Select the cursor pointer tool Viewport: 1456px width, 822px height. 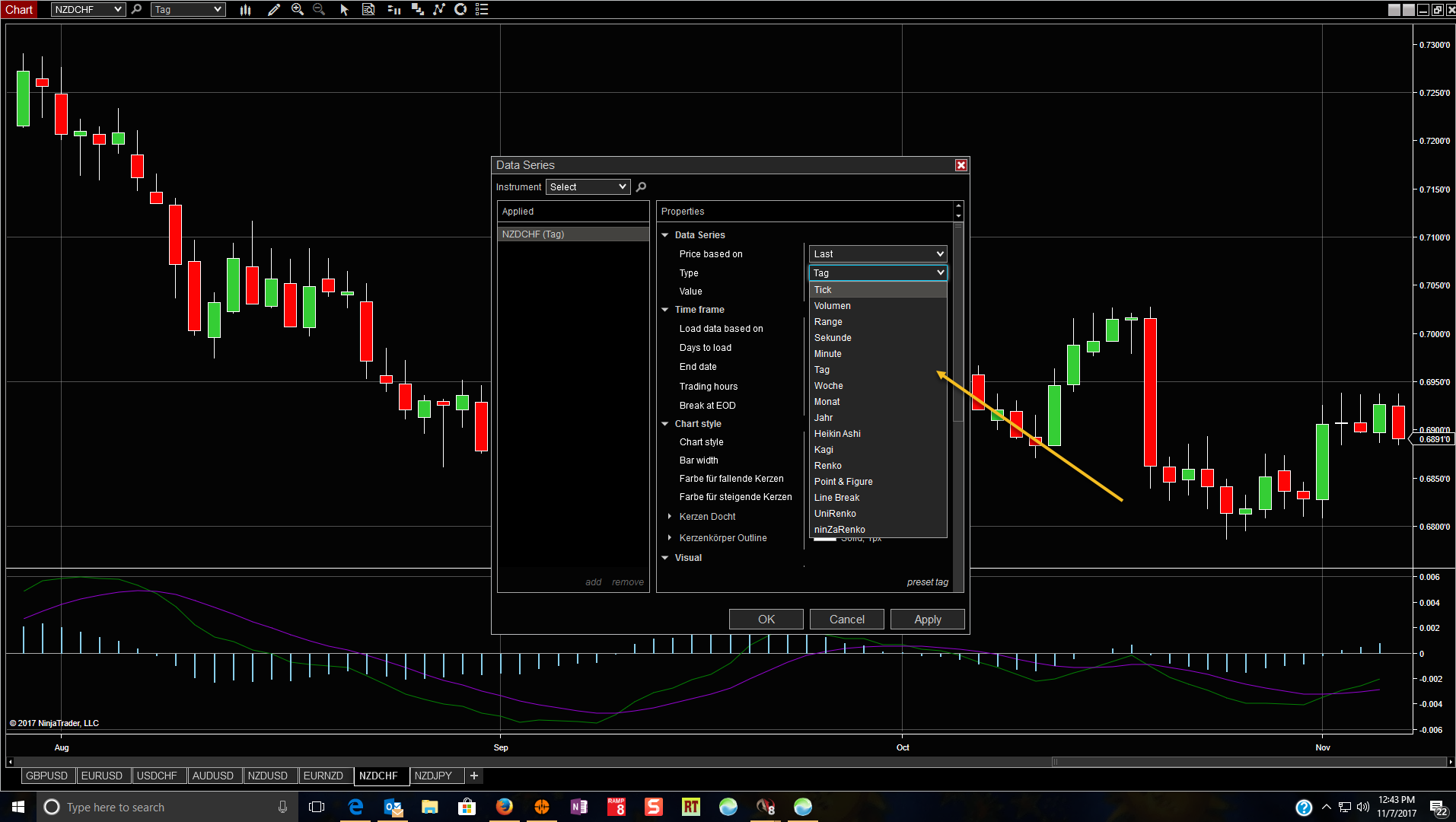pyautogui.click(x=344, y=9)
